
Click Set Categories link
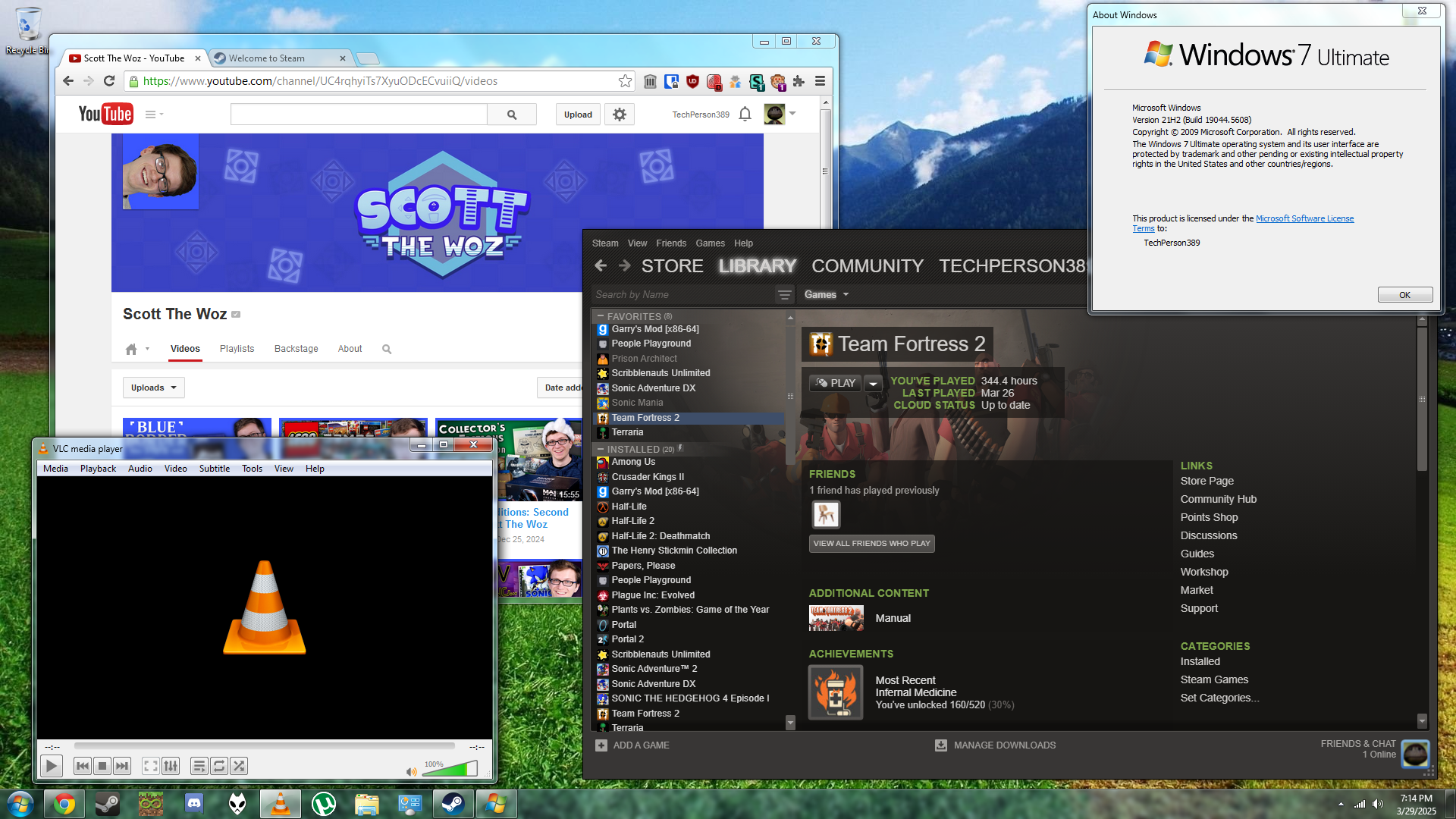(1219, 698)
